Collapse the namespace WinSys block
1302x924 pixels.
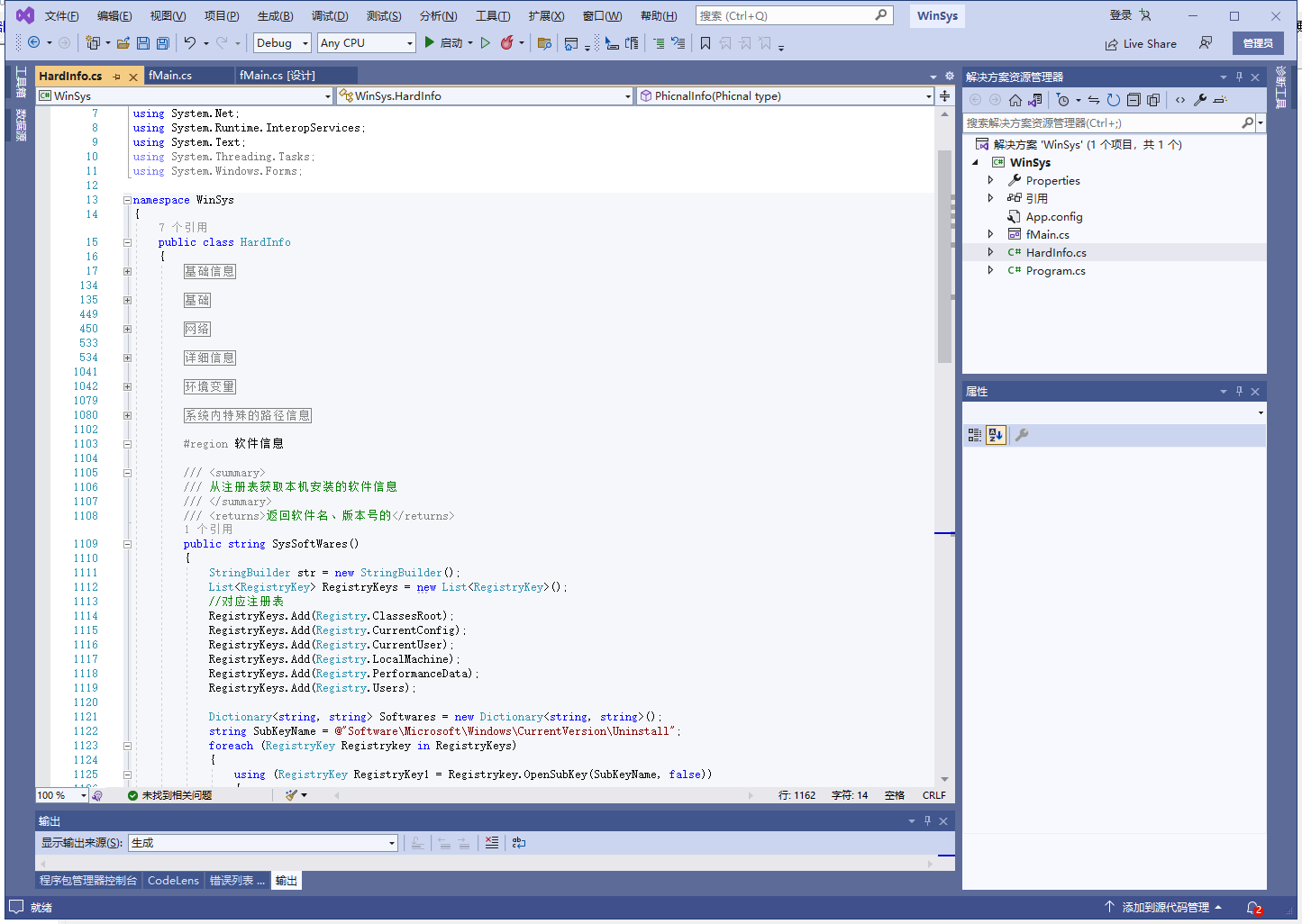click(x=127, y=200)
